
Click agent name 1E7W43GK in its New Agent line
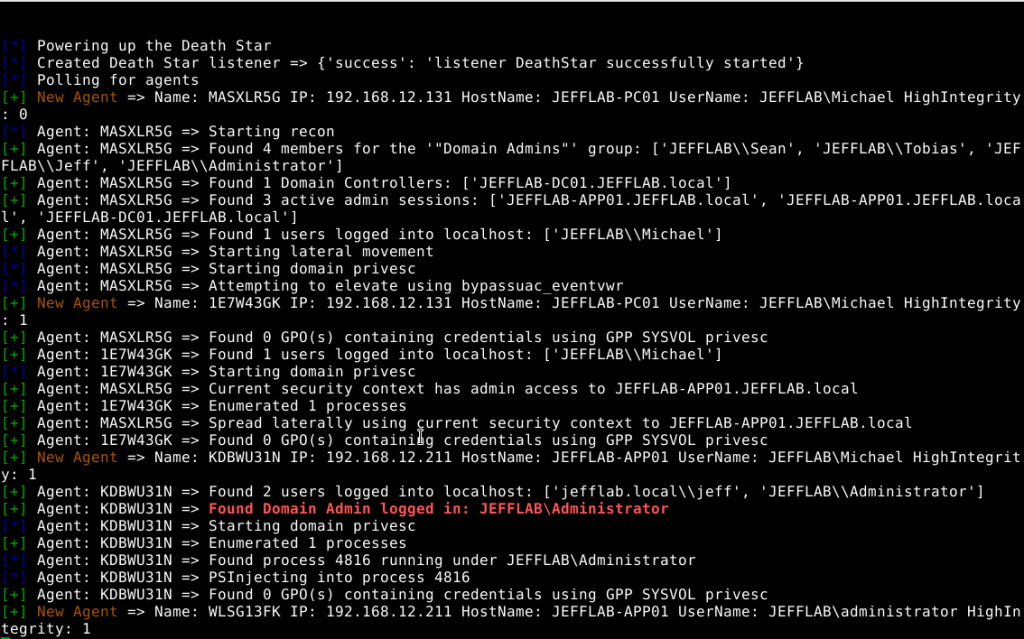tap(244, 303)
